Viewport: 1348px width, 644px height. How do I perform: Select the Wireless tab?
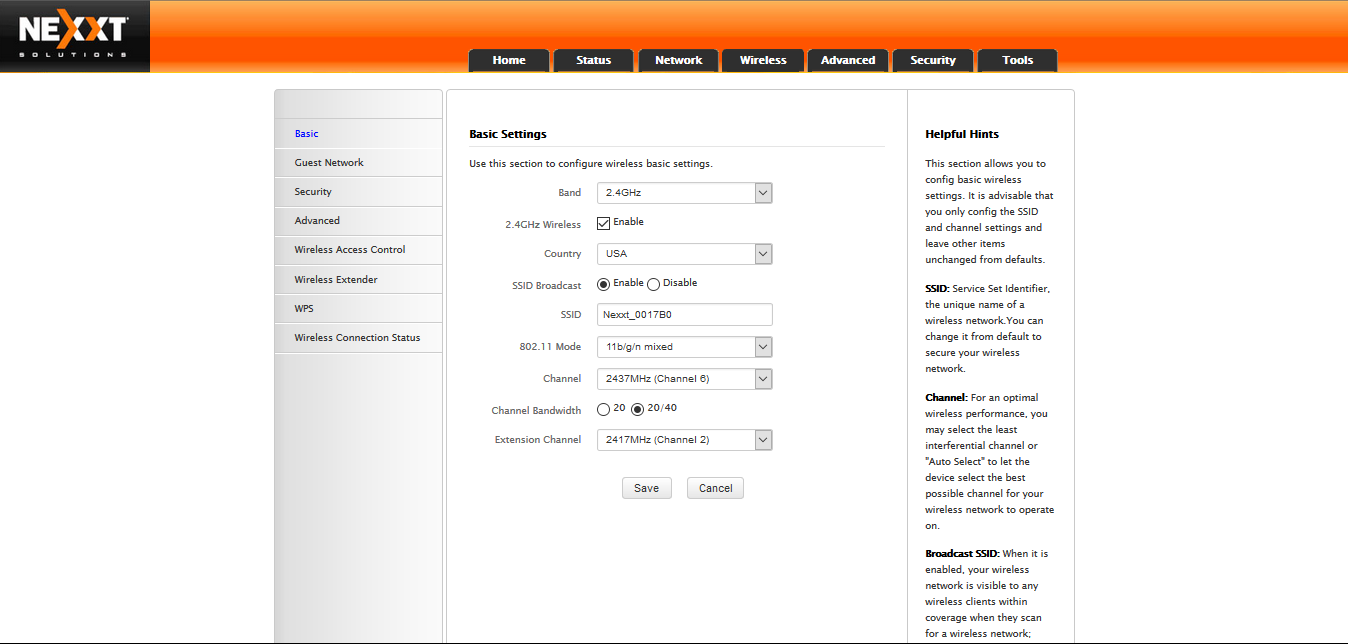point(763,60)
